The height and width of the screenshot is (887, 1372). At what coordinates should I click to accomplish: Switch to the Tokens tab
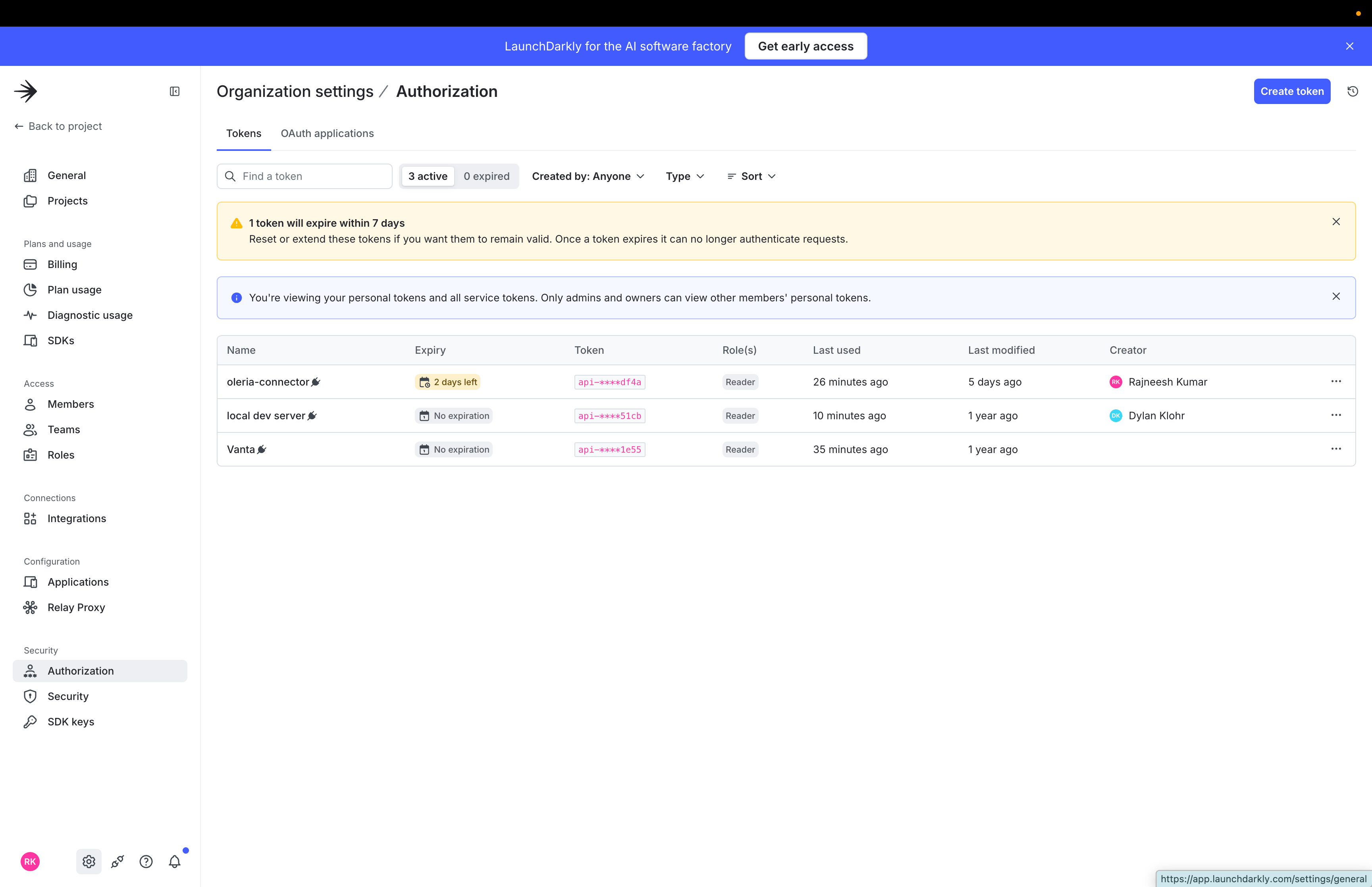pos(243,133)
